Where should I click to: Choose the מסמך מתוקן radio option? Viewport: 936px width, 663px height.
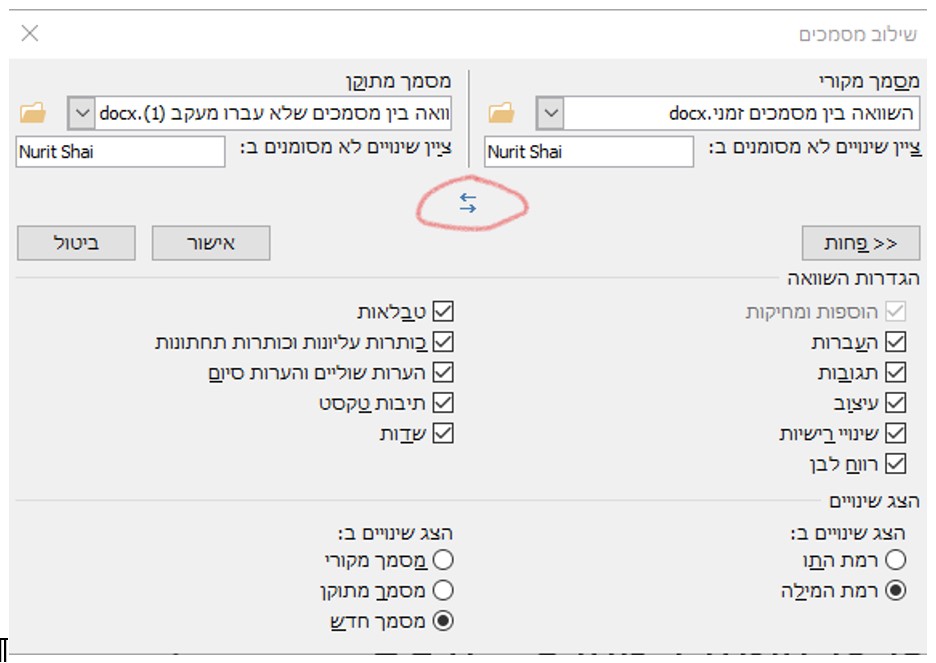point(443,591)
